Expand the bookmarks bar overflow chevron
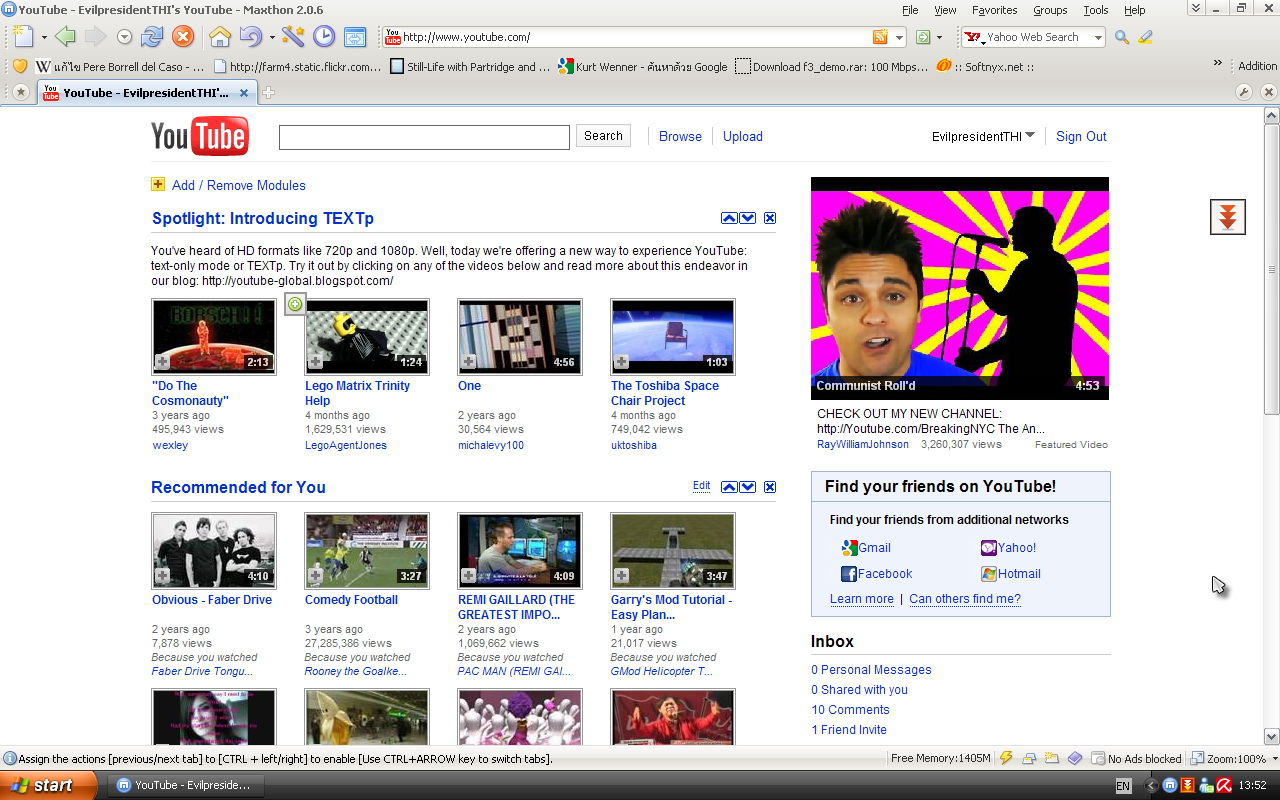 click(1218, 63)
